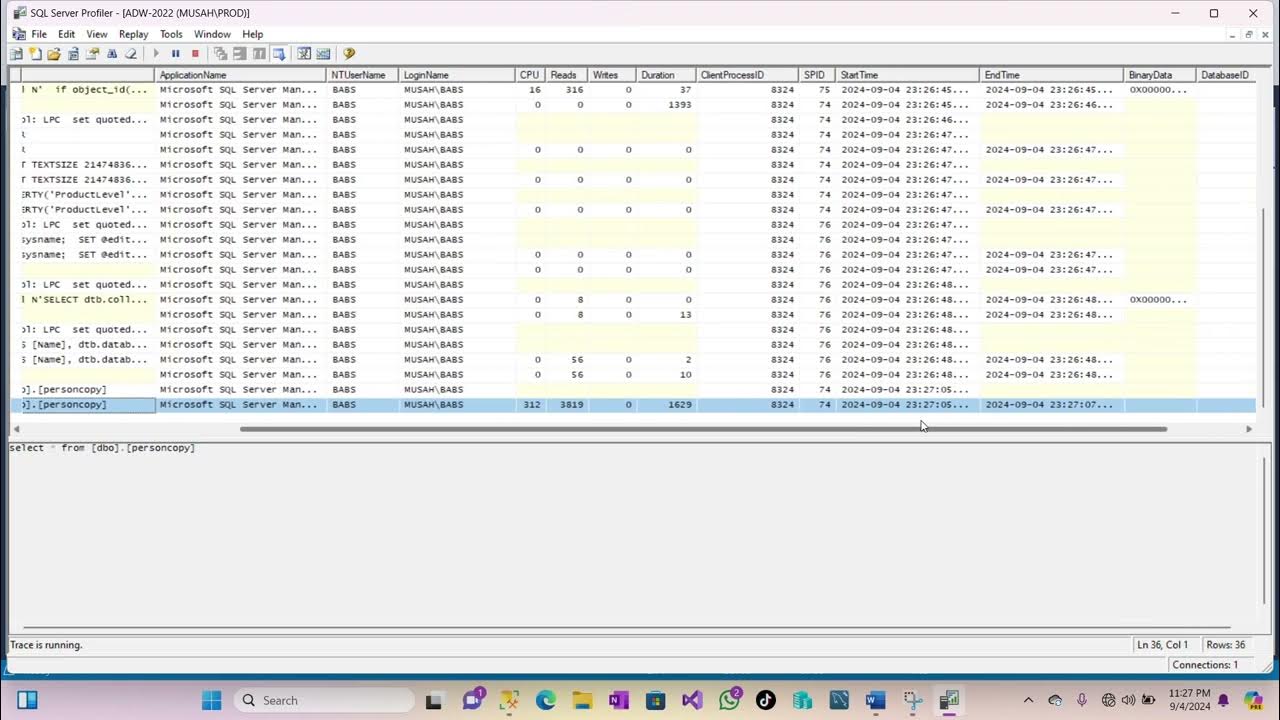Click the SPID column header
Screen dimensions: 1280x720
tap(818, 75)
